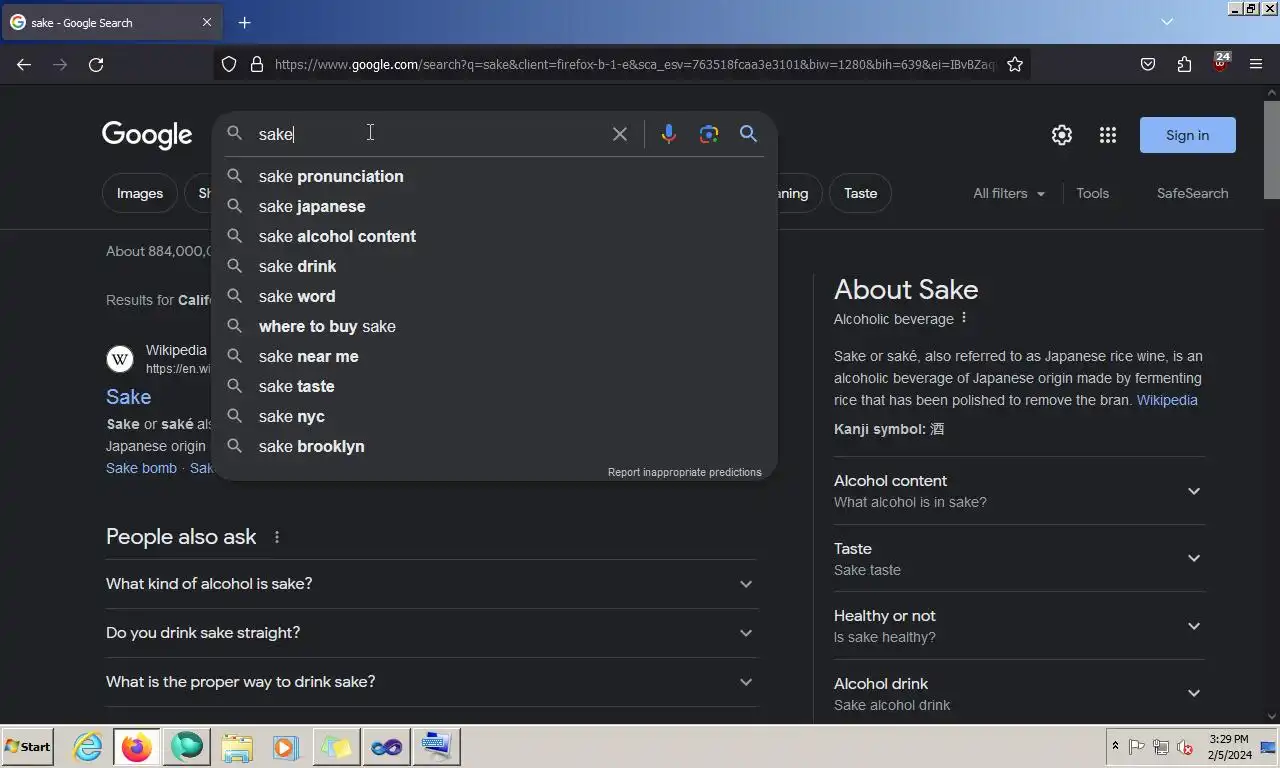This screenshot has width=1280, height=768.
Task: Launch Internet Explorer from taskbar
Action: 88,747
